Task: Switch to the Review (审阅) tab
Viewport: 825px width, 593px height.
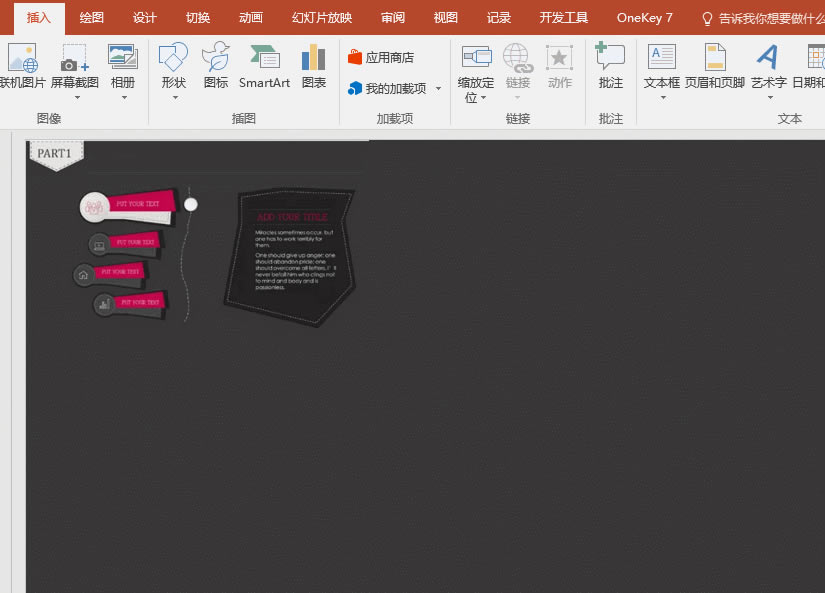Action: point(393,18)
